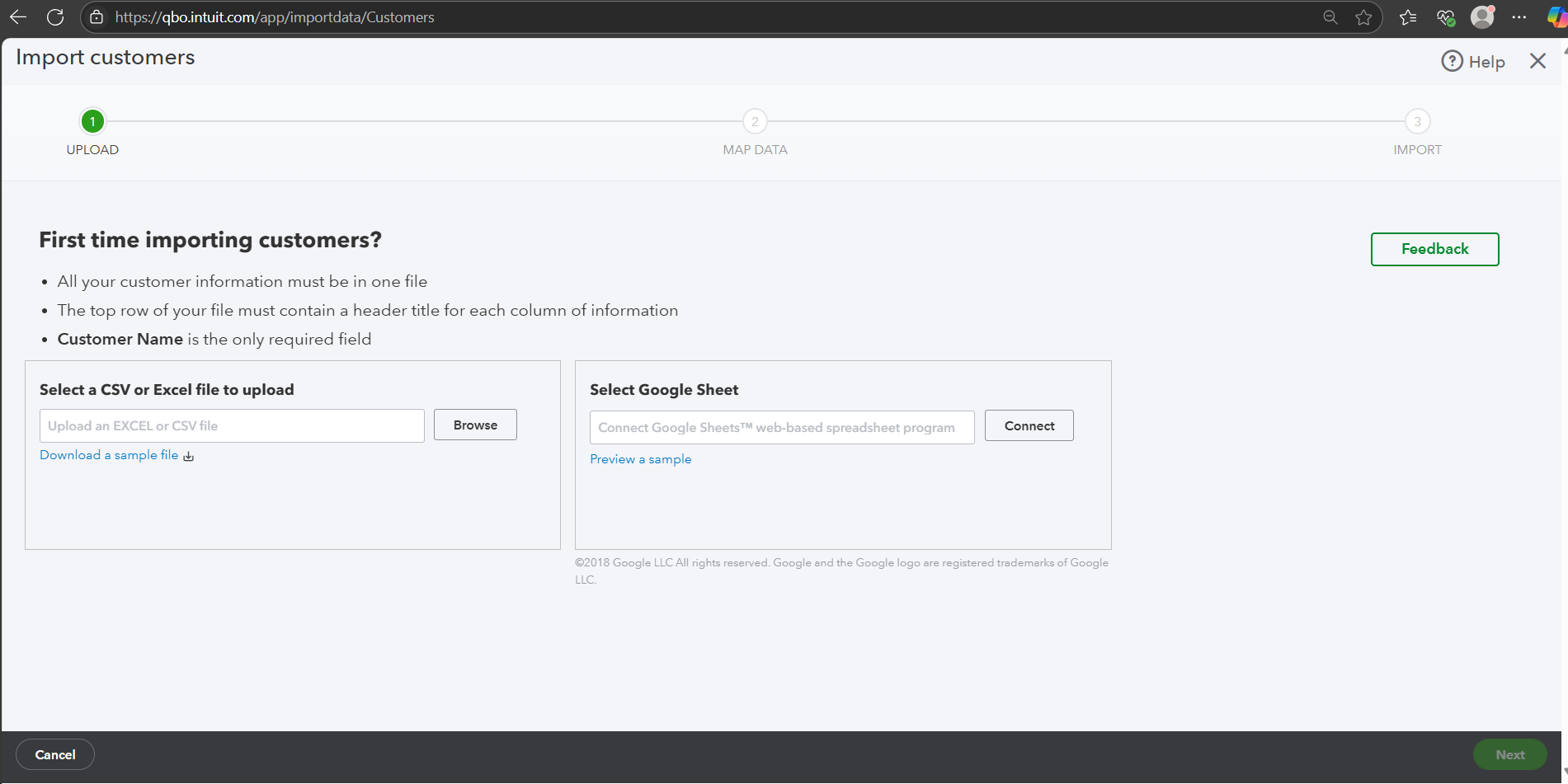Click the zoom out magnifier icon
The width and height of the screenshot is (1568, 784).
[1330, 17]
